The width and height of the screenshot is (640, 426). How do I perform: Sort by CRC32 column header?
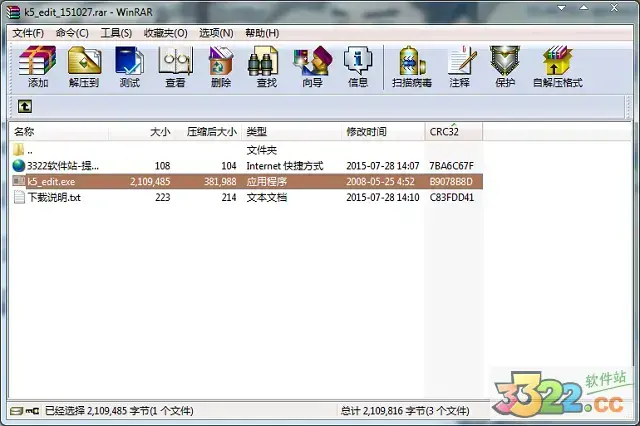point(454,132)
